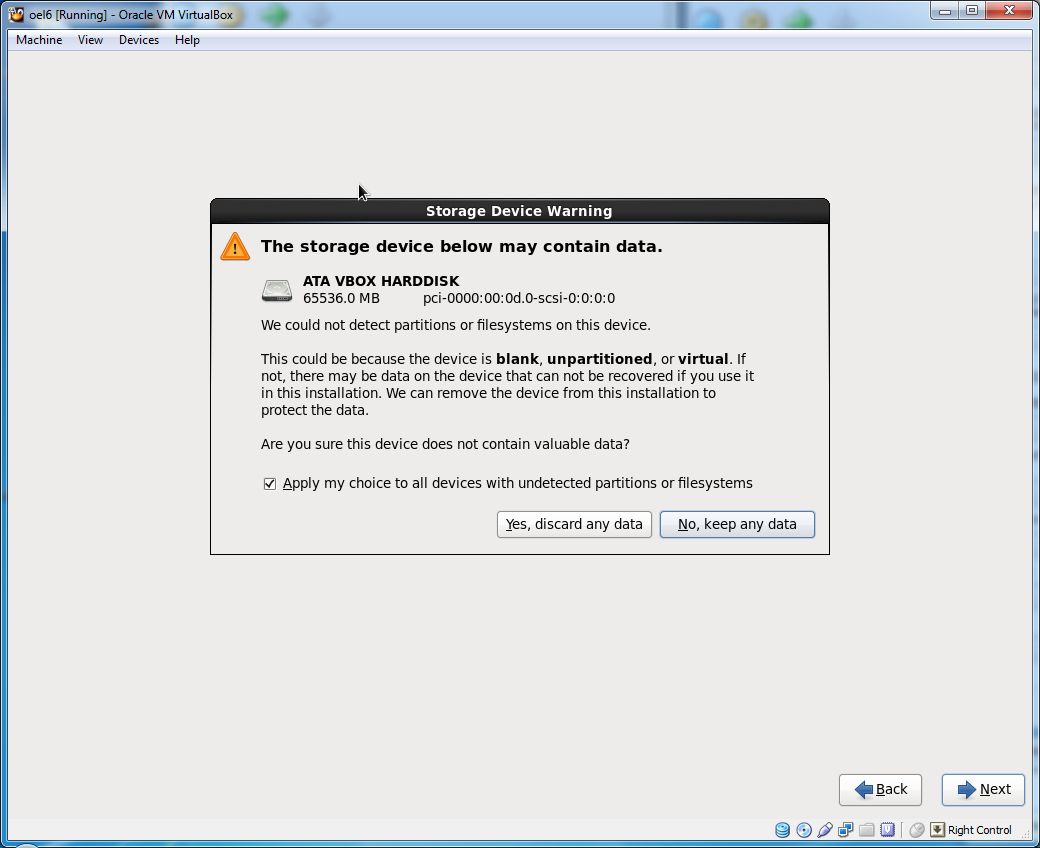Minimize the VirtualBox window
This screenshot has width=1040, height=848.
click(944, 11)
